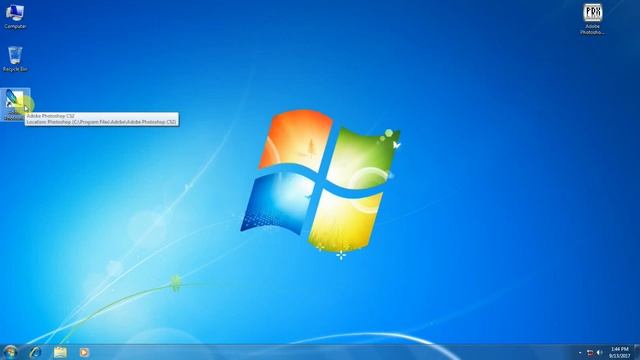
Task: Show hidden system tray icons
Action: point(580,353)
